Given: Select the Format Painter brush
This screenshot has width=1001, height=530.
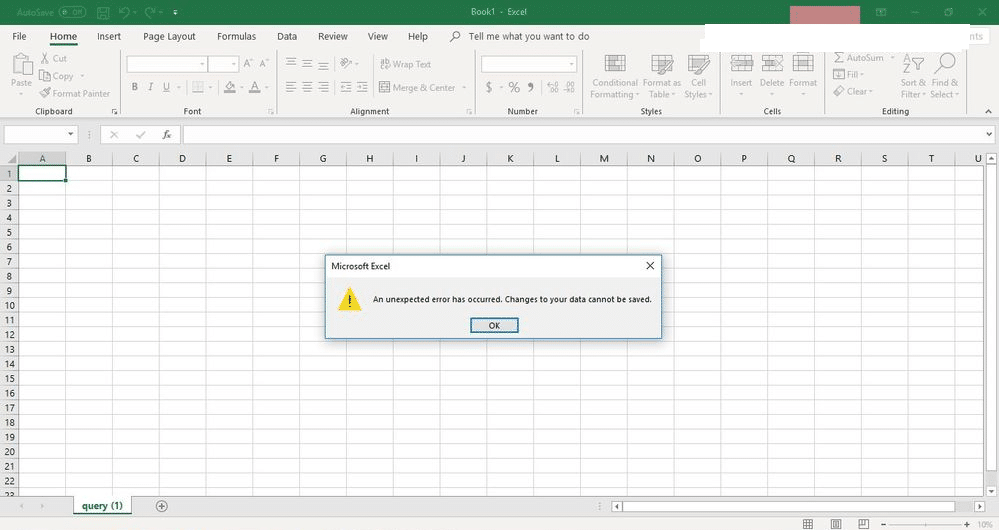Looking at the screenshot, I should (x=45, y=93).
